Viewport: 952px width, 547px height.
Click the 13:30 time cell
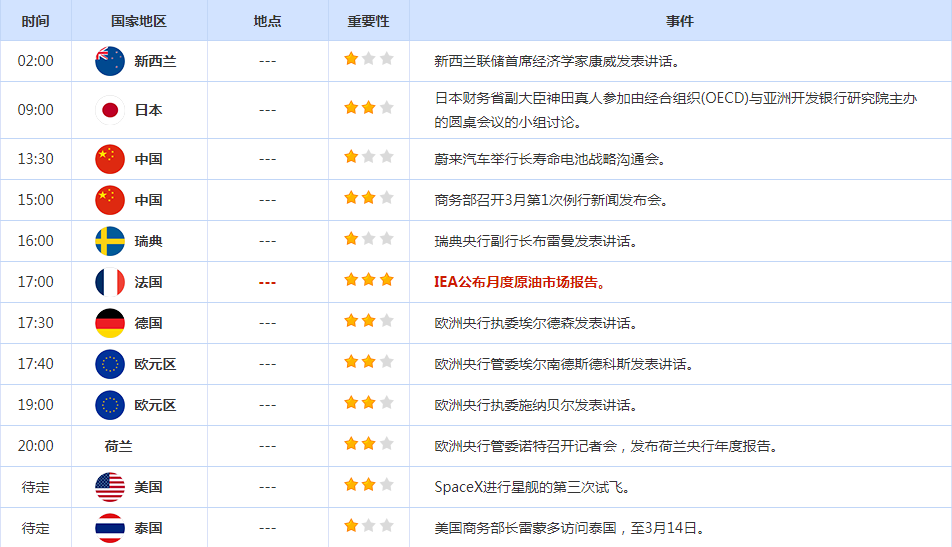coord(35,159)
